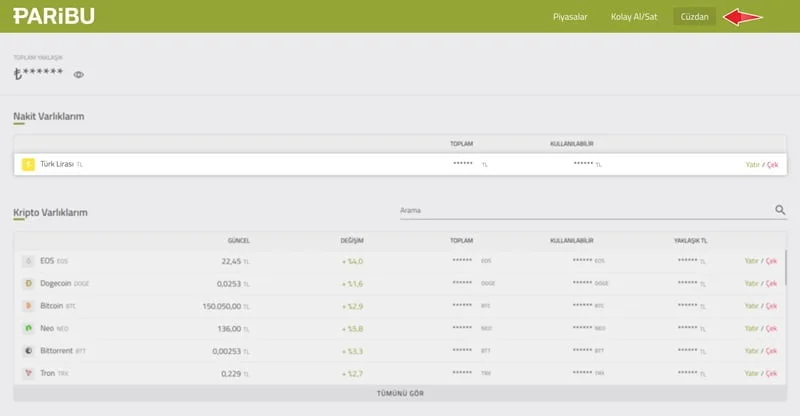This screenshot has height=416, width=800.
Task: Click the DEĞİŞİM column header
Action: 352,240
